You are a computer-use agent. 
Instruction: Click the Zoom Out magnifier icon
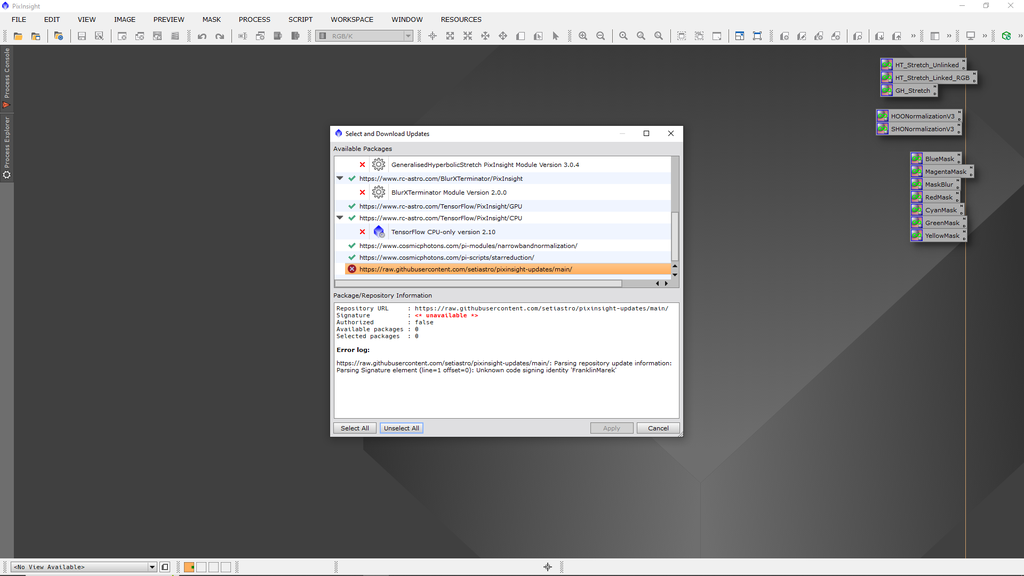tap(600, 36)
